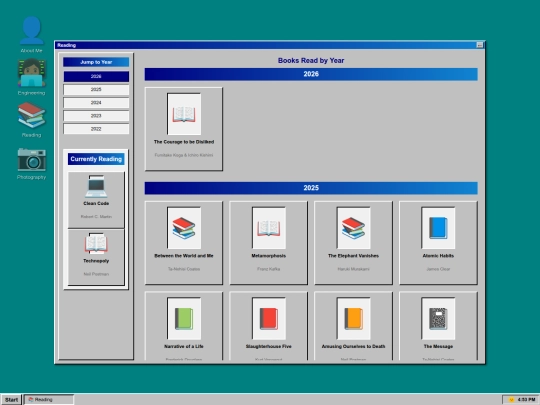540x405 pixels.
Task: Minimize the Reading window
Action: [x=479, y=45]
